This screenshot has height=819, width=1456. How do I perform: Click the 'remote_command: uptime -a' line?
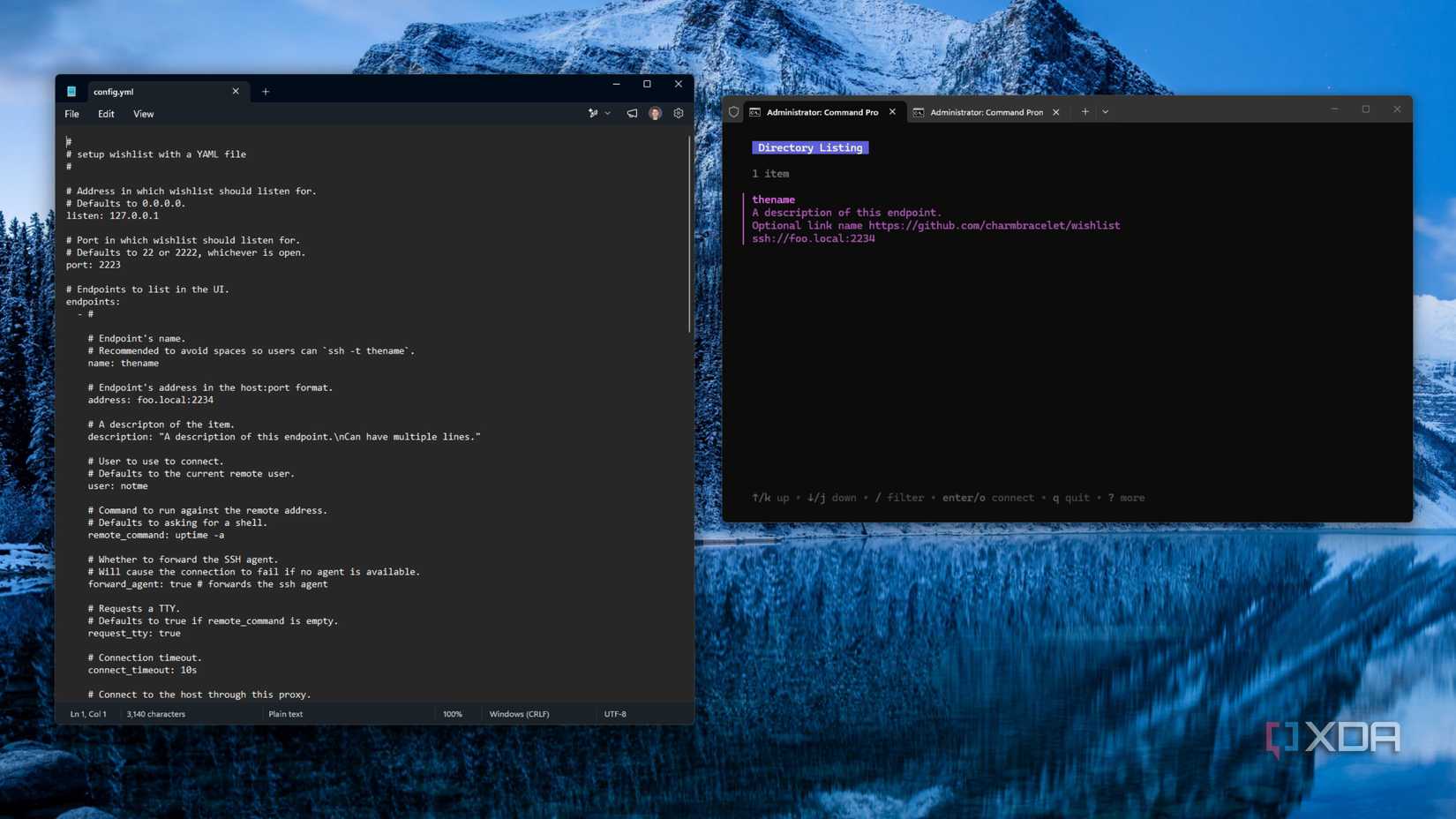[155, 535]
